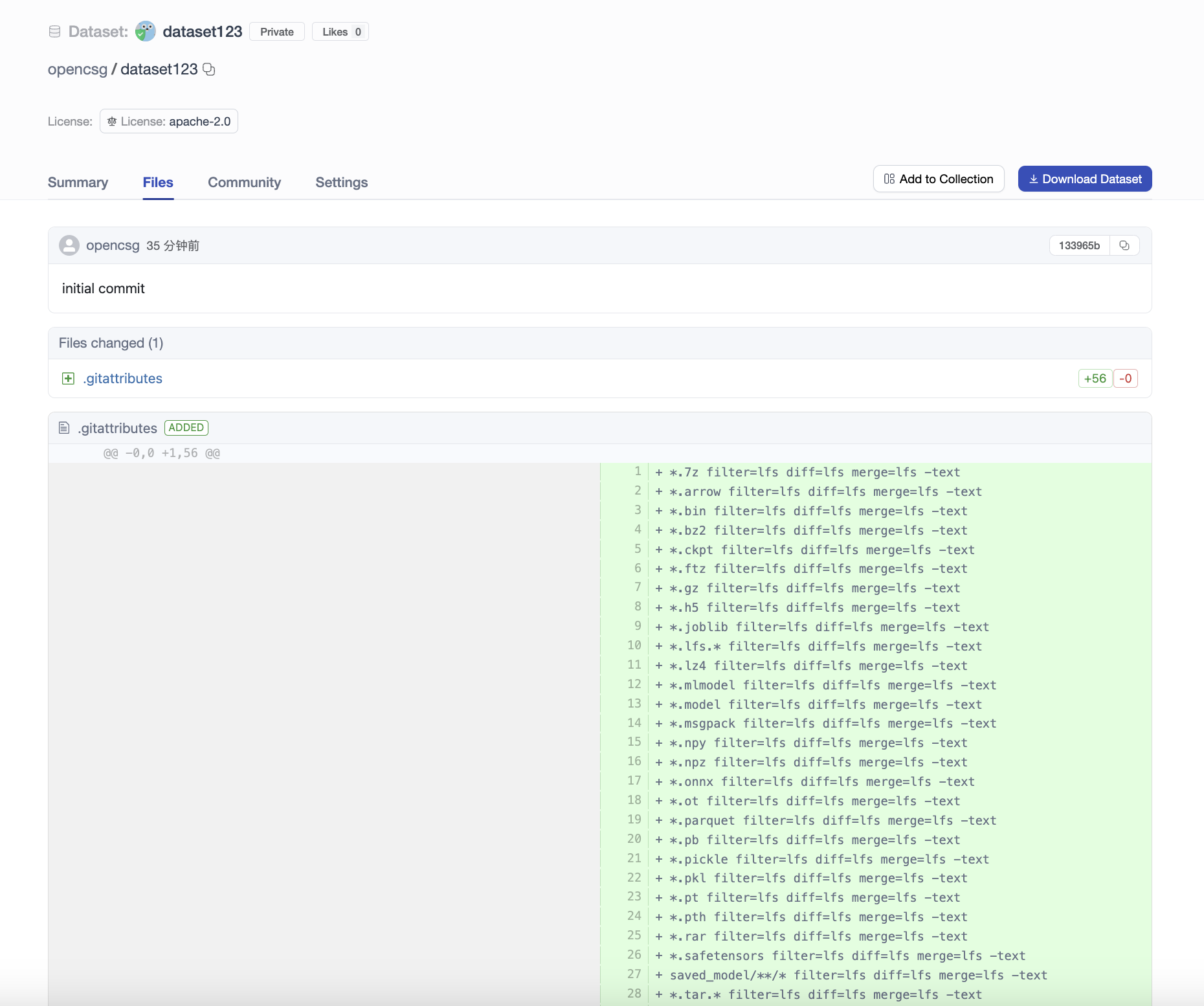Screen dimensions: 1204x1006
Task: Copy the commit hash 133965b
Action: [x=1124, y=245]
